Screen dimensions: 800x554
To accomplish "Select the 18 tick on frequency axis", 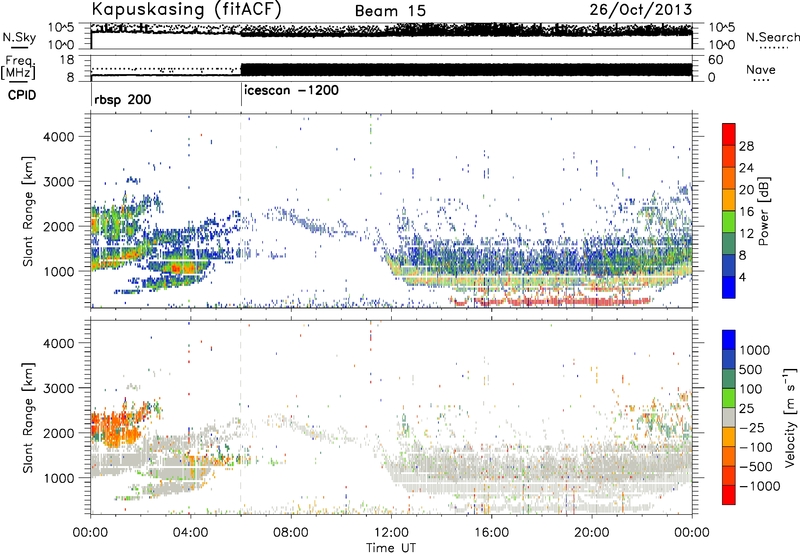I will tap(67, 60).
